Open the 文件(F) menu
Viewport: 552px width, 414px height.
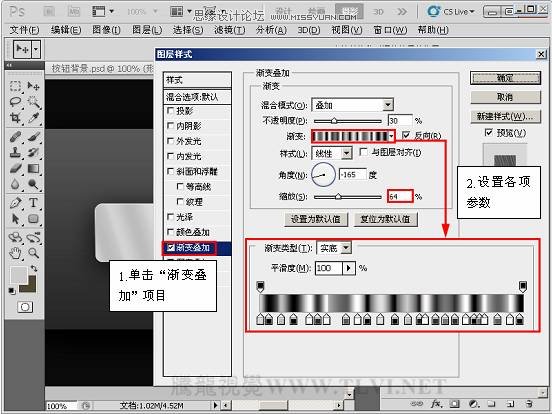click(24, 30)
